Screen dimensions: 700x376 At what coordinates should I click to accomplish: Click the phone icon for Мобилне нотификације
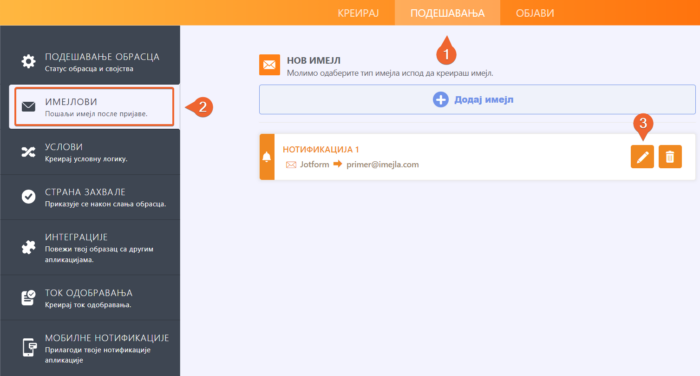pyautogui.click(x=29, y=347)
